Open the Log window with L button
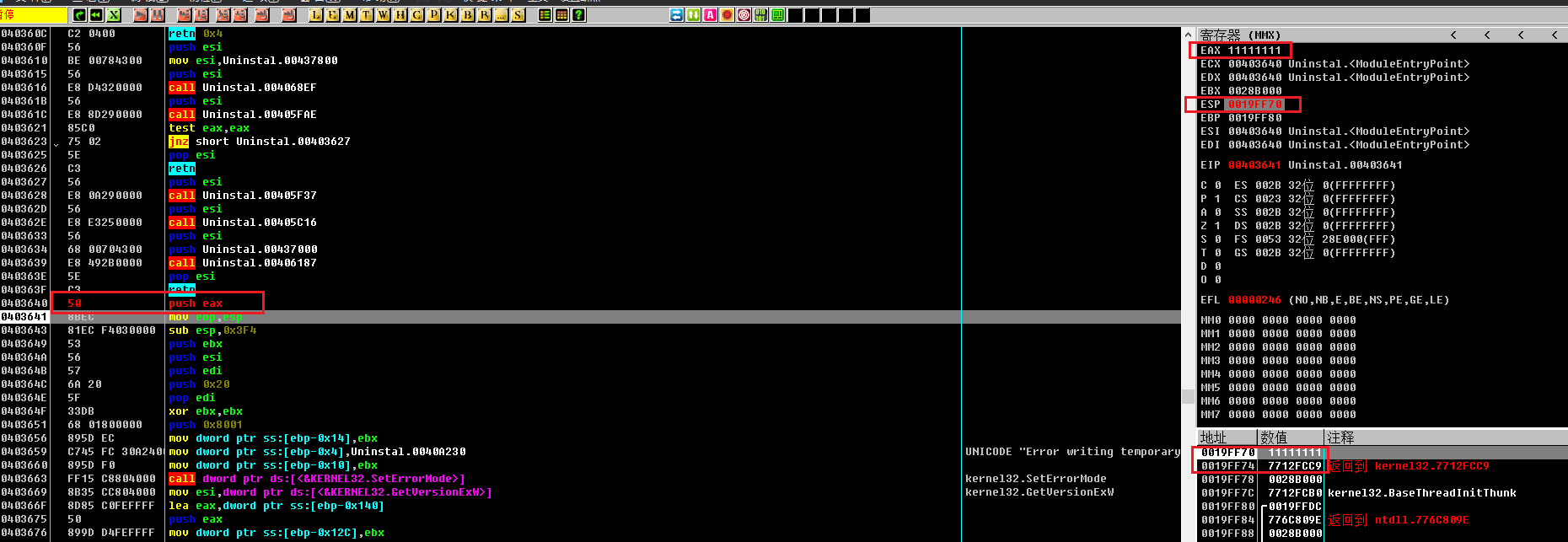Viewport: 1568px width, 542px height. click(316, 15)
